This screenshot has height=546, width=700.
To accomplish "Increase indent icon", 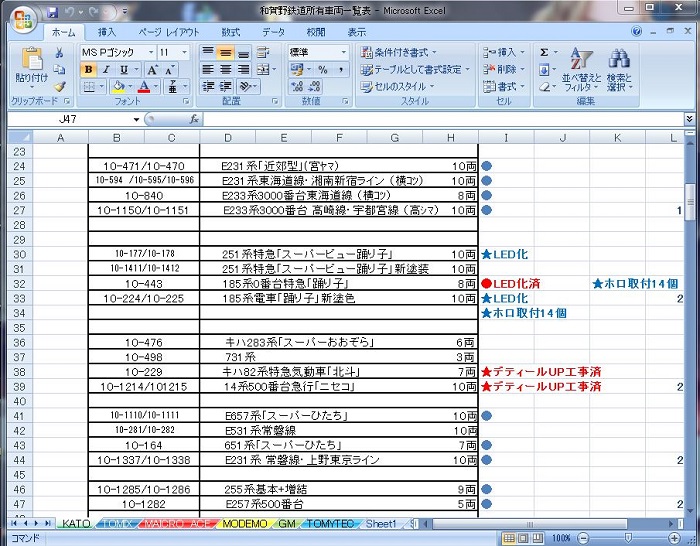I will [225, 86].
